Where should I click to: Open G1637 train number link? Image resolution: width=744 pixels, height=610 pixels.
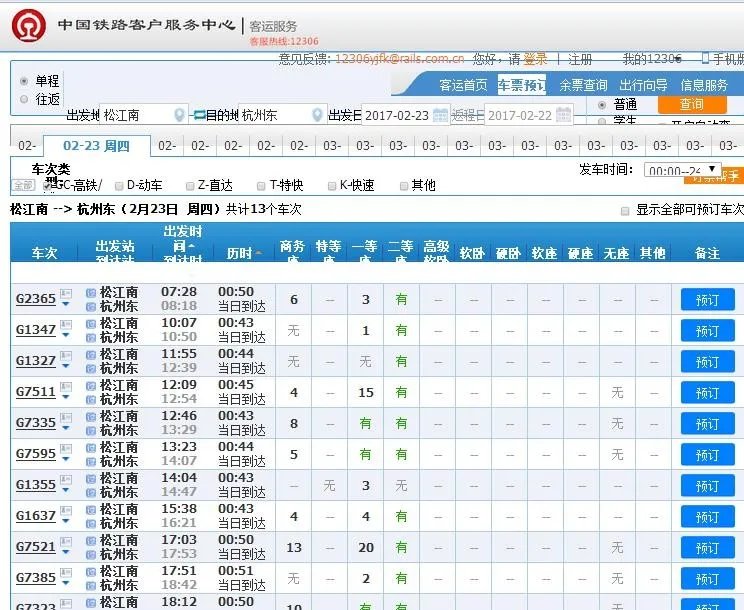(36, 516)
